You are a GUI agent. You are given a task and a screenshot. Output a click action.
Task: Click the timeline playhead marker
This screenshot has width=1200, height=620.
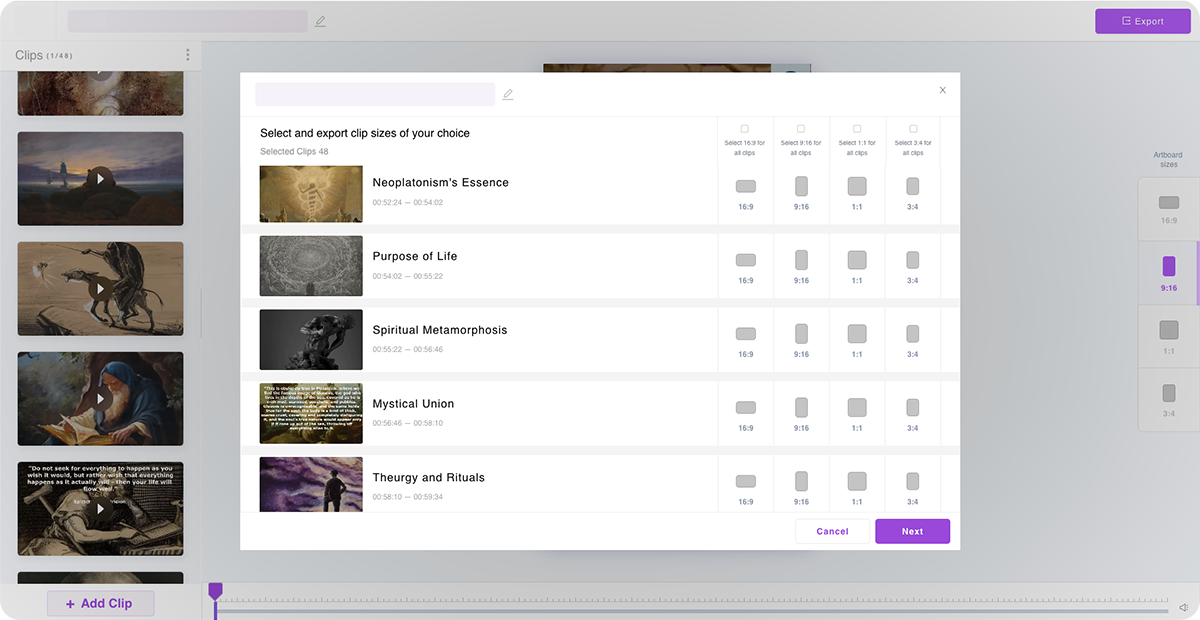click(x=215, y=592)
